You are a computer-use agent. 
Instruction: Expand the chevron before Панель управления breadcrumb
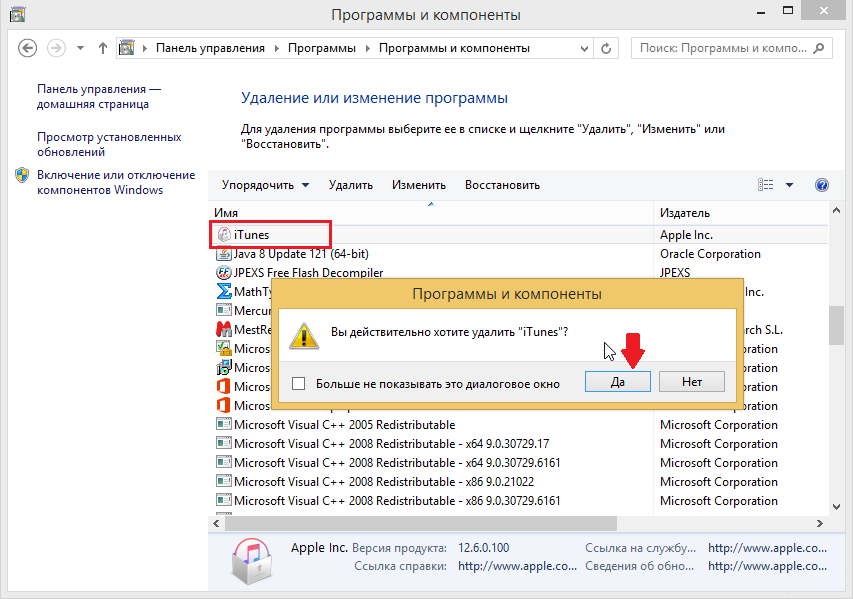[145, 48]
